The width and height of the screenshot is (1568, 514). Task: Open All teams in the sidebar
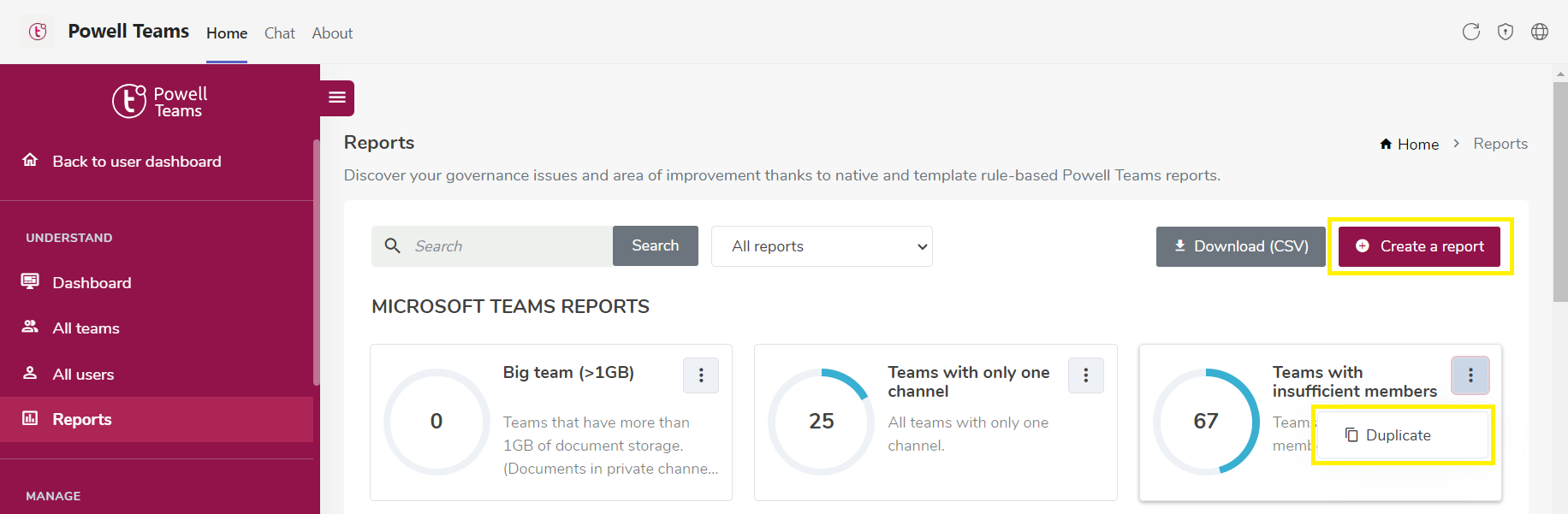pyautogui.click(x=157, y=328)
